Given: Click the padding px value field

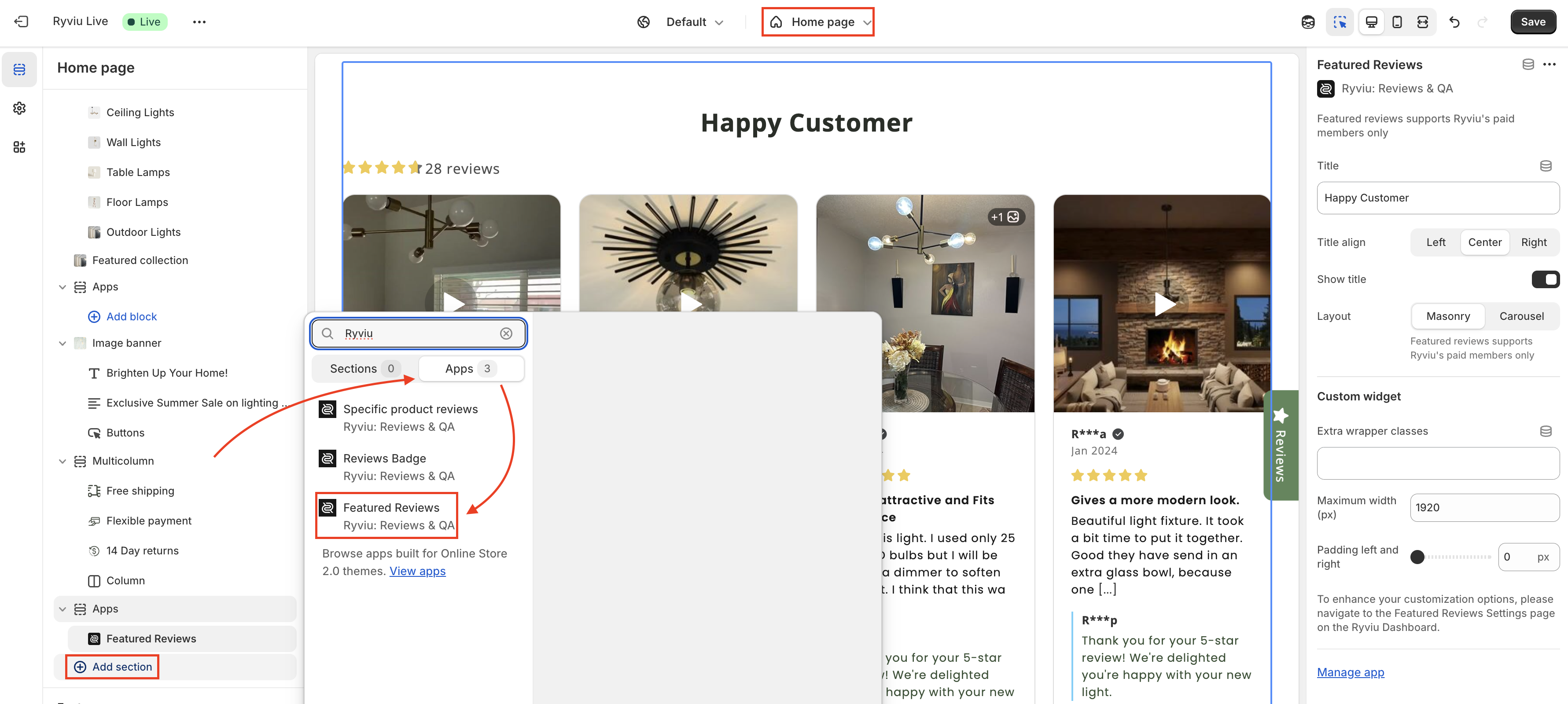Looking at the screenshot, I should [1528, 557].
